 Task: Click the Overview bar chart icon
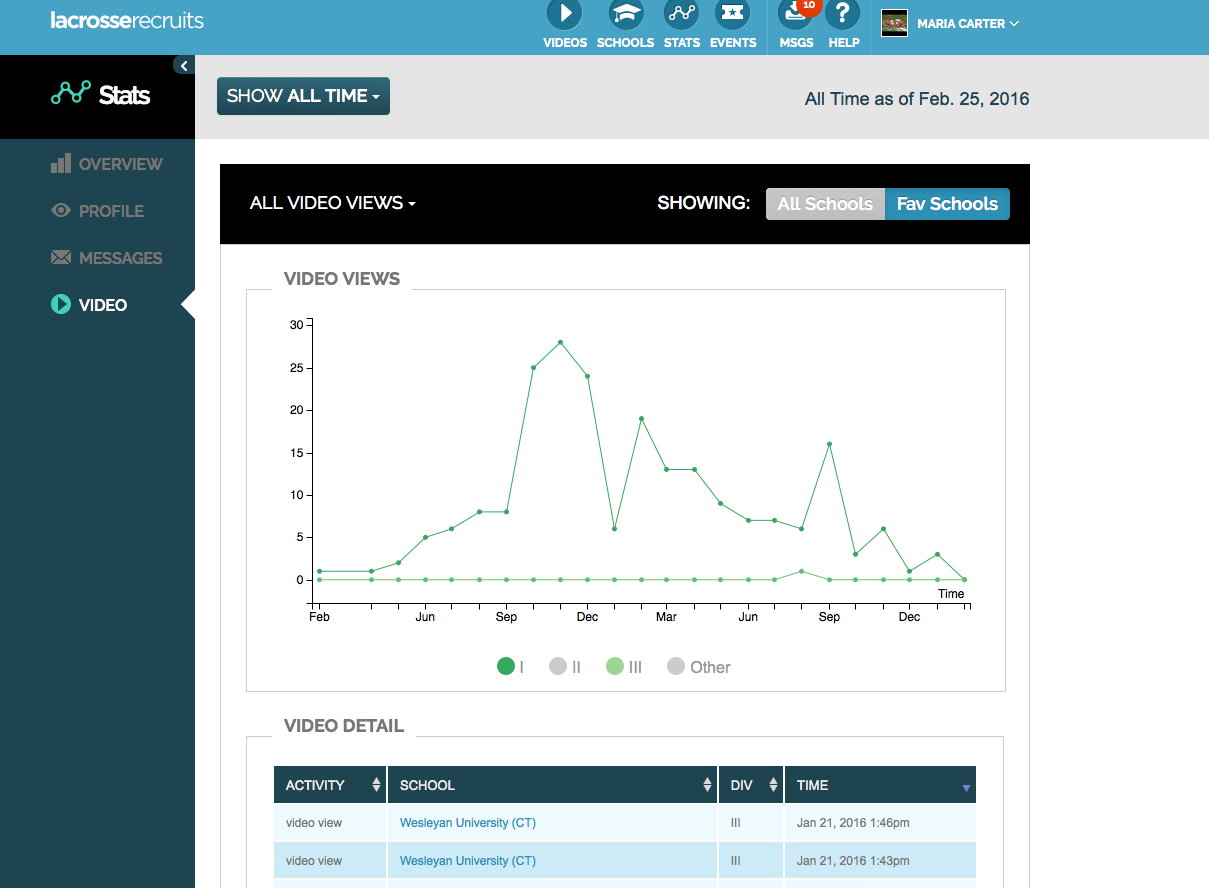click(x=61, y=163)
